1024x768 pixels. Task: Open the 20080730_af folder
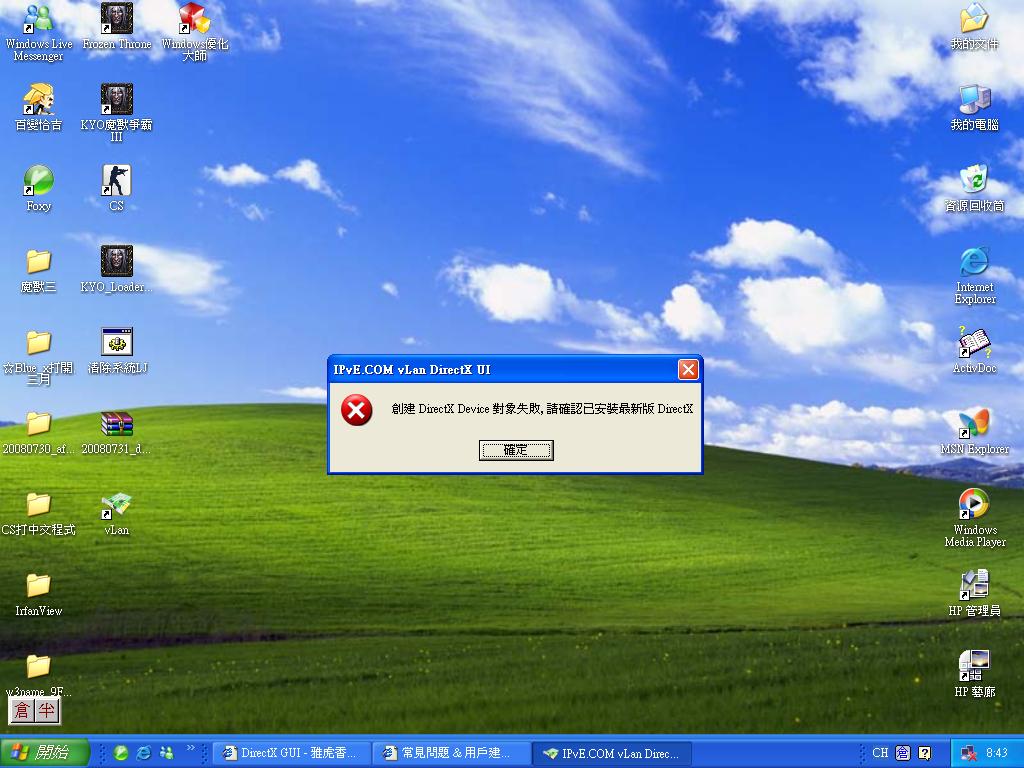point(39,432)
